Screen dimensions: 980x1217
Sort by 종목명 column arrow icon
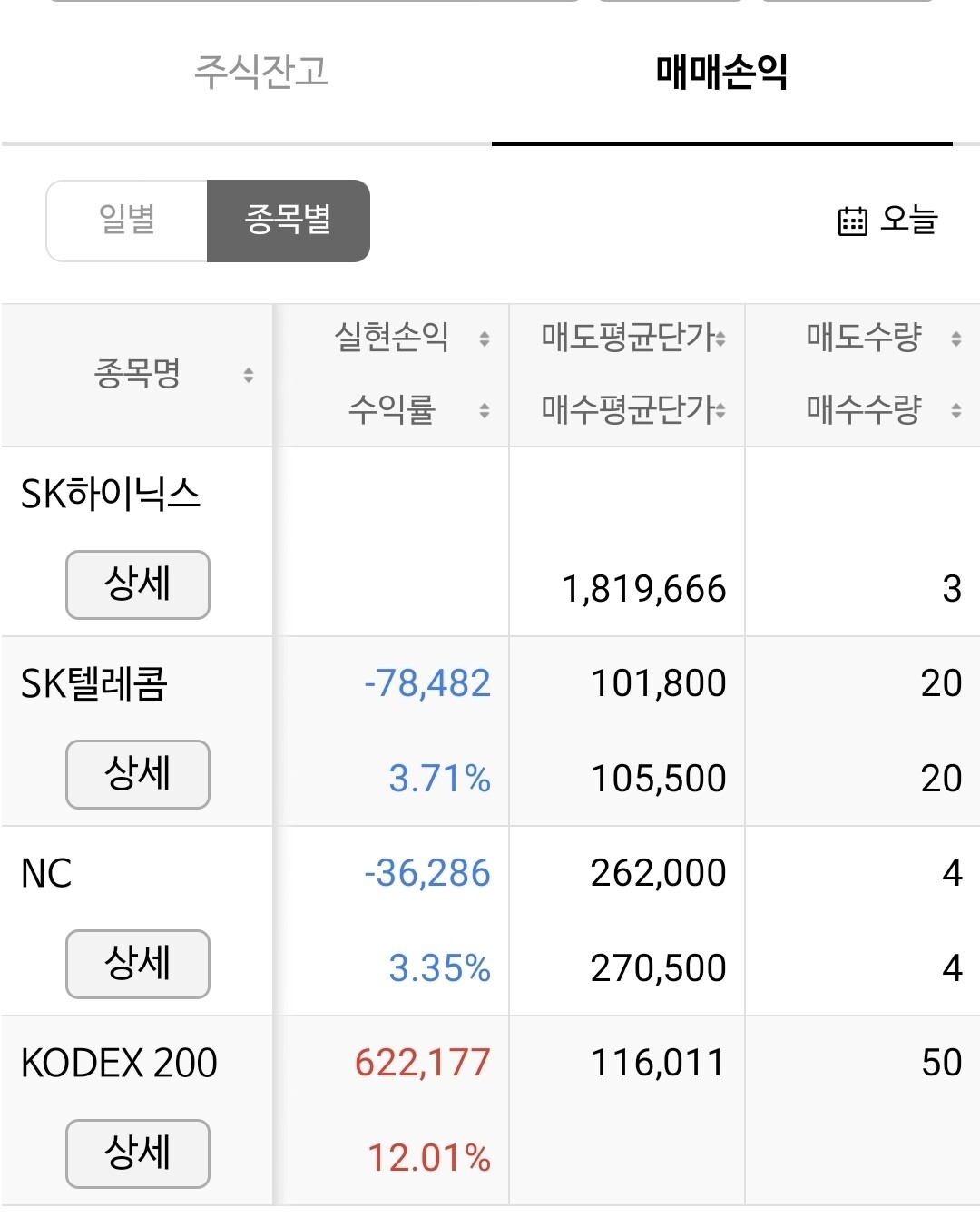(x=249, y=375)
